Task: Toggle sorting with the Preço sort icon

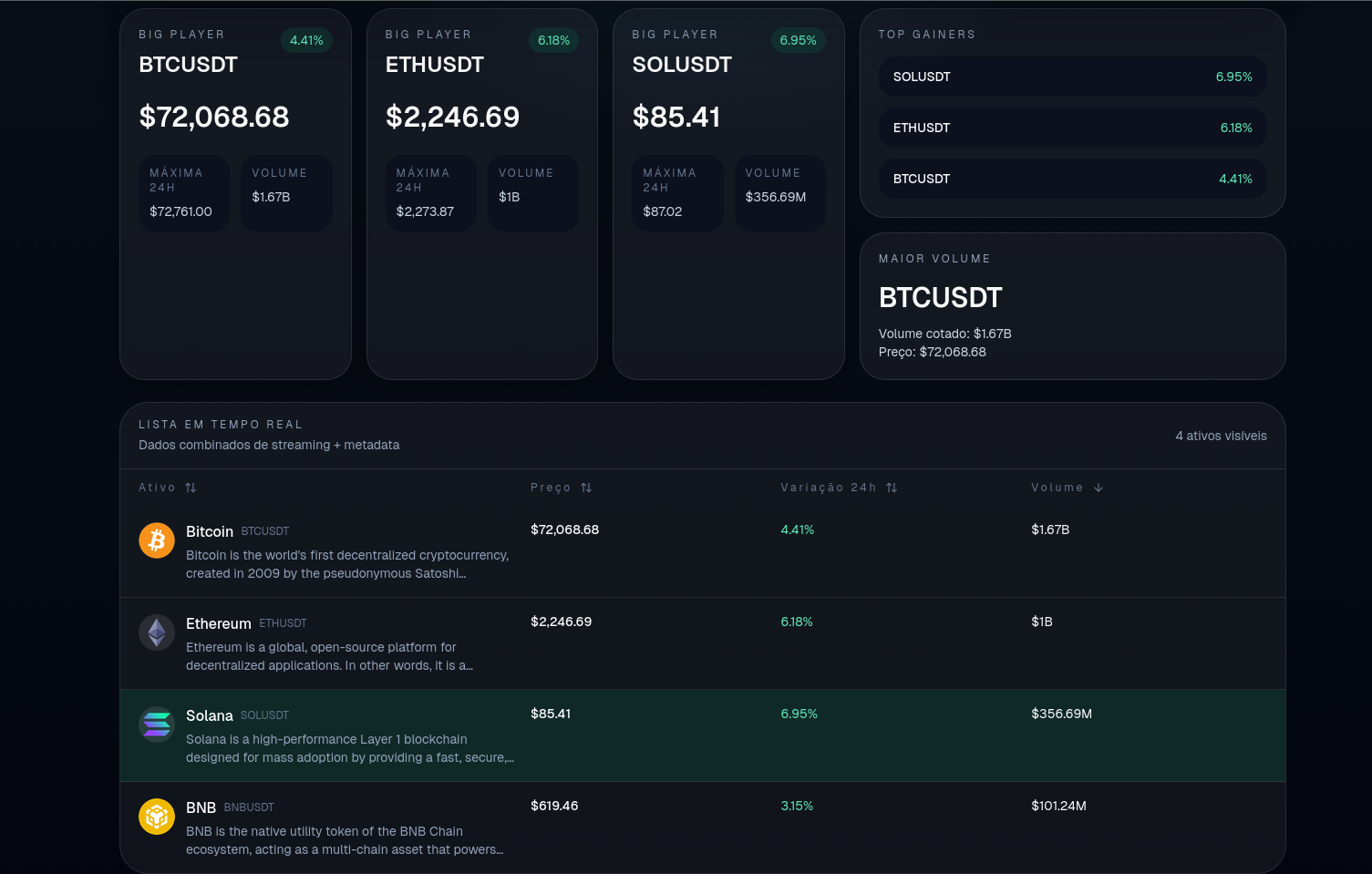Action: click(586, 488)
